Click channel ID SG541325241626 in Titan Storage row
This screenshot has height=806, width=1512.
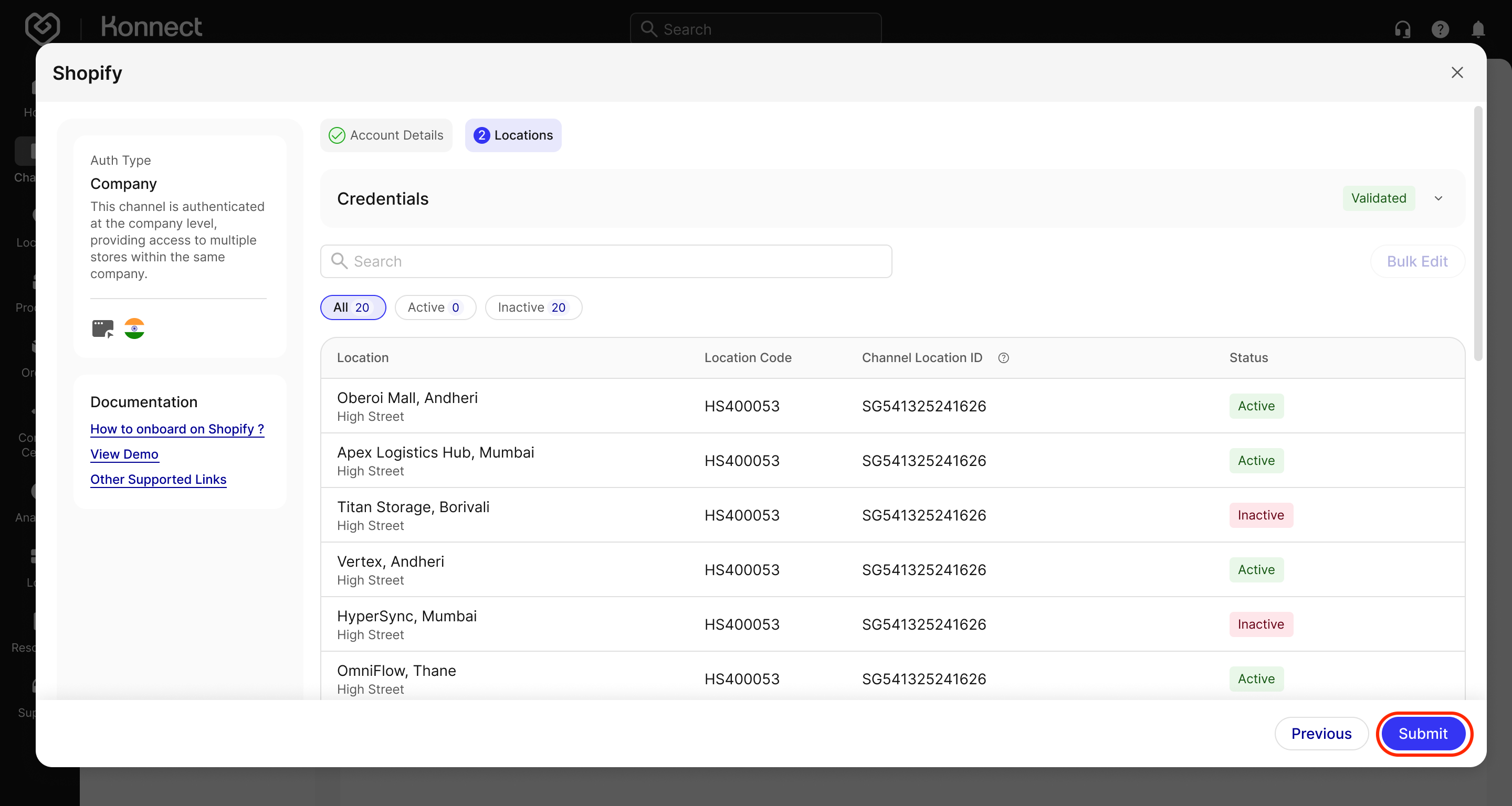tap(924, 515)
